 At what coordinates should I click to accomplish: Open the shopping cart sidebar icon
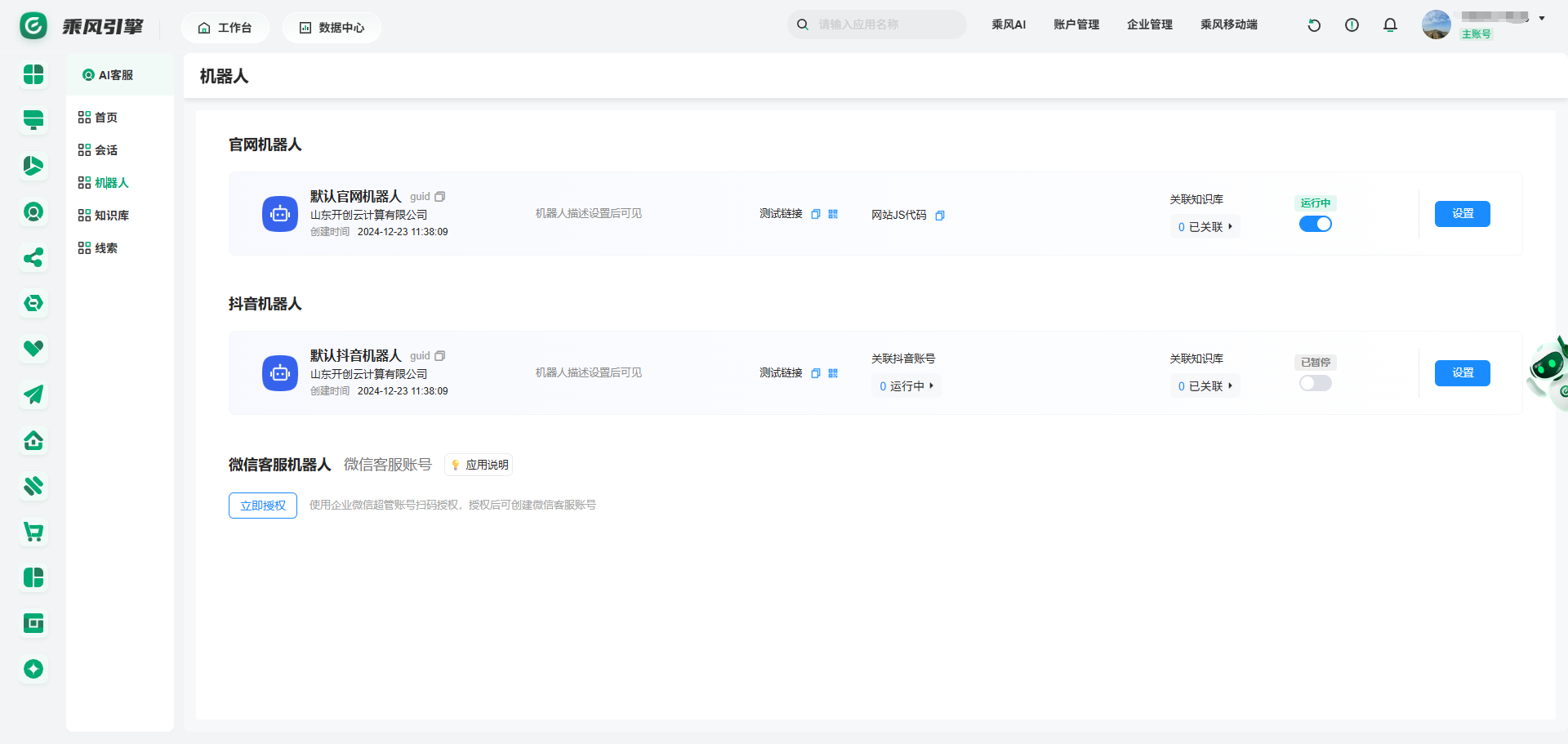[33, 532]
